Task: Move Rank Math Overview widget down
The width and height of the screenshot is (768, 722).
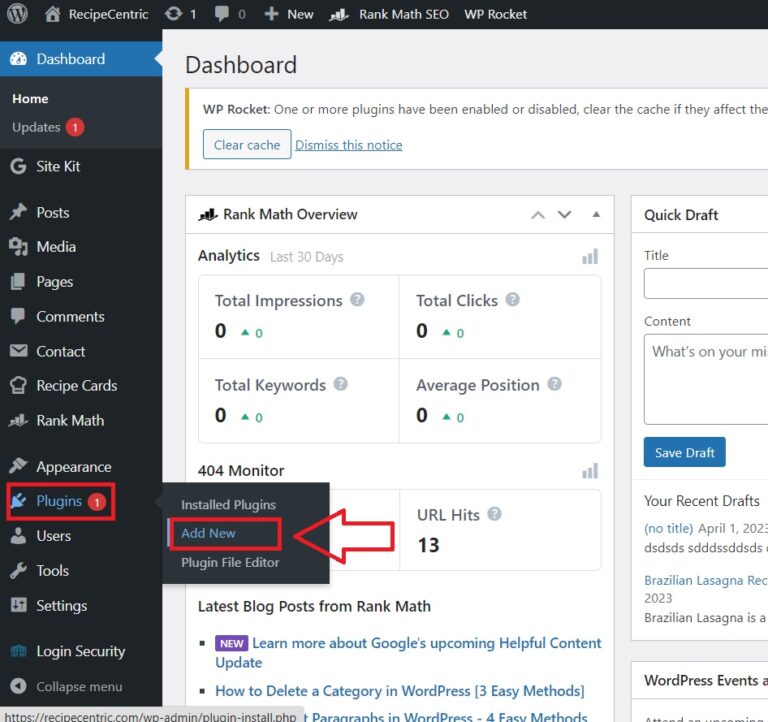Action: (x=564, y=215)
